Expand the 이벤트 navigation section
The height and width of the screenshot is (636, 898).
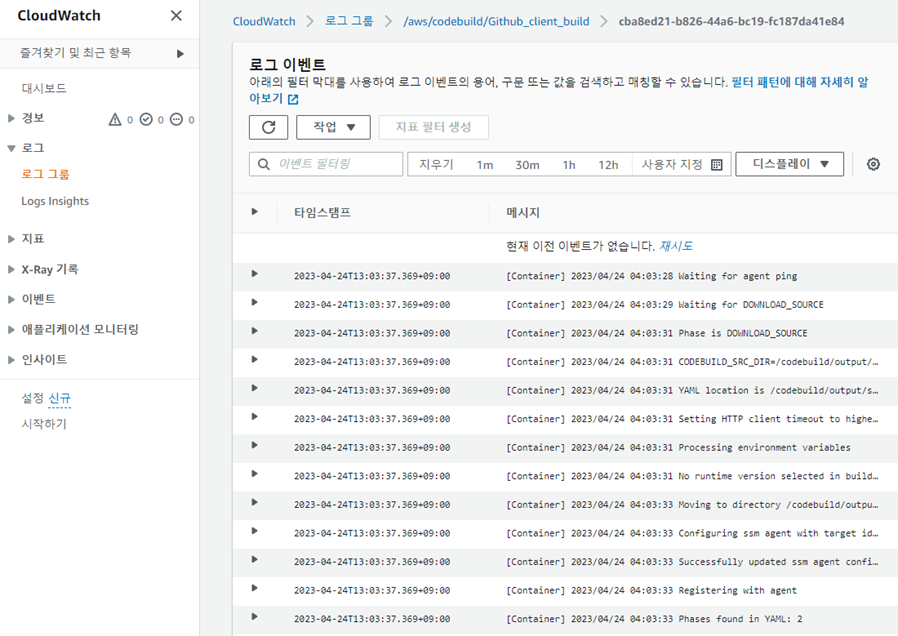pos(11,299)
